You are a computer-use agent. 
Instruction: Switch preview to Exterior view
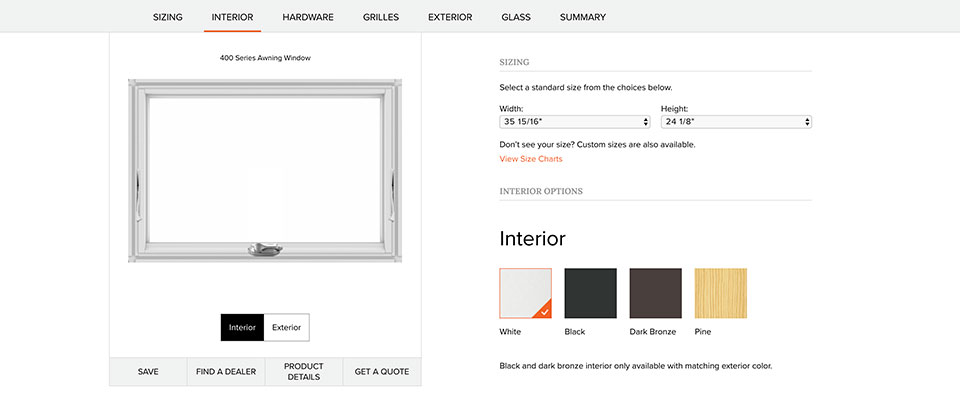pyautogui.click(x=287, y=327)
